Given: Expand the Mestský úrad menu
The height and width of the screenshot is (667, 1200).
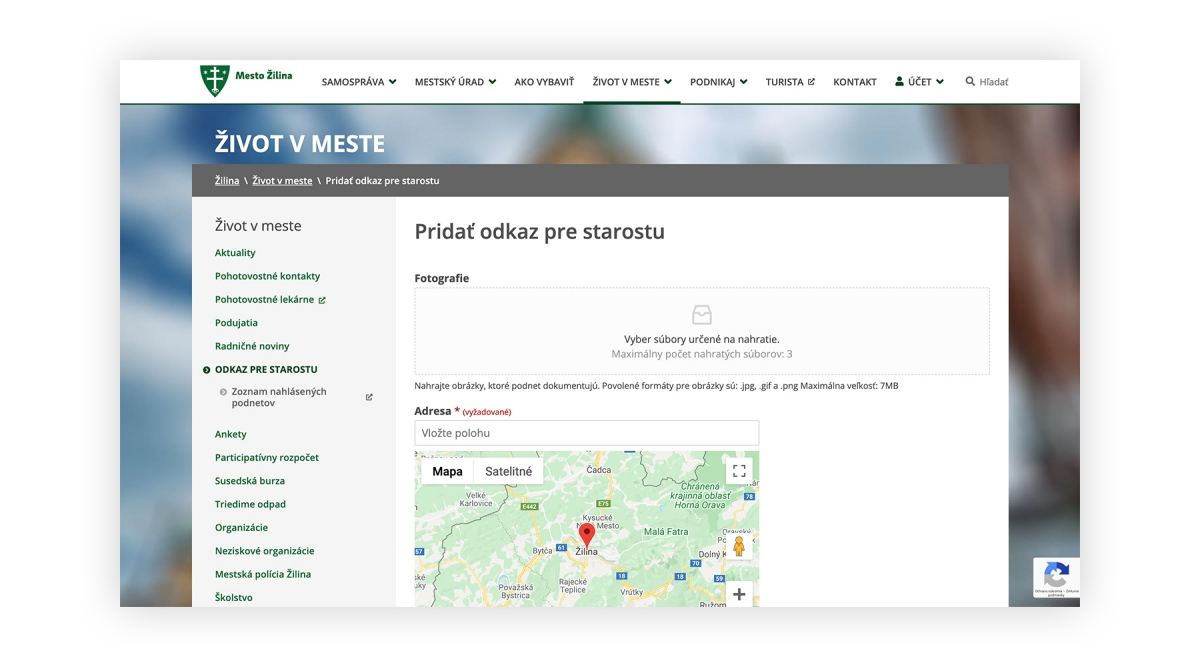Looking at the screenshot, I should click(x=455, y=82).
